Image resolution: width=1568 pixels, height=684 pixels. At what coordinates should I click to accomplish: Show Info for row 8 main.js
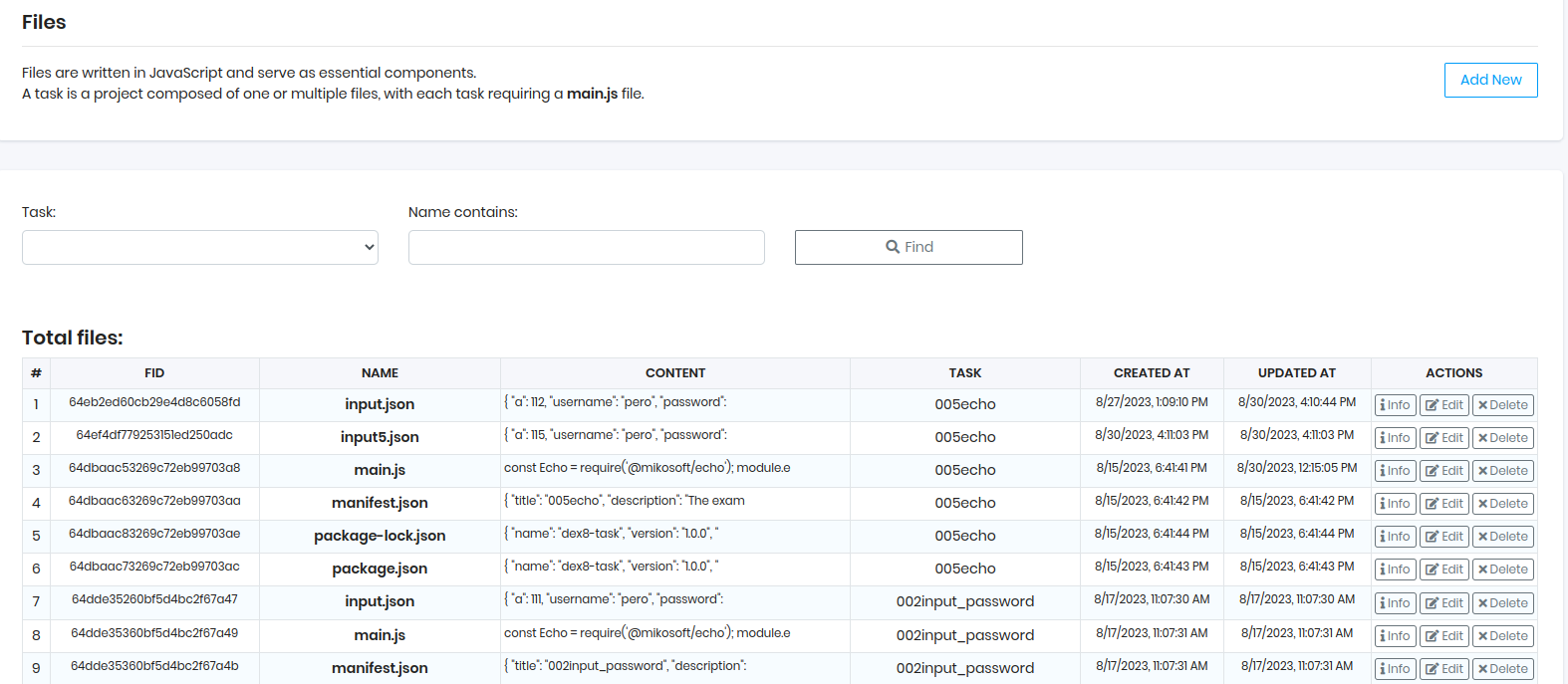click(1395, 636)
